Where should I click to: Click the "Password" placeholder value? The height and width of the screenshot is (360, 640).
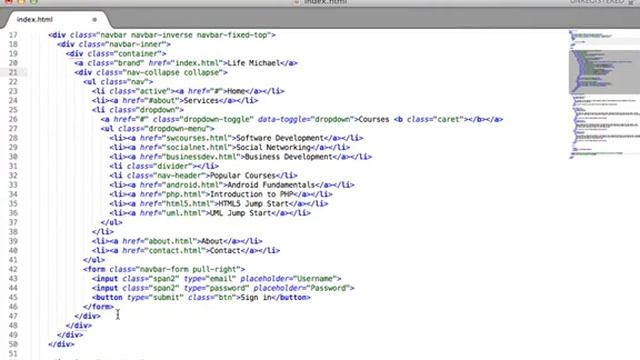click(328, 288)
